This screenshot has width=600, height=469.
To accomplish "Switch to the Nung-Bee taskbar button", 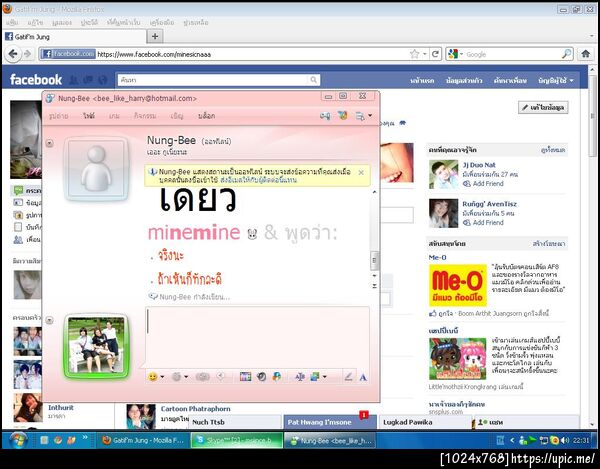I will pos(331,440).
